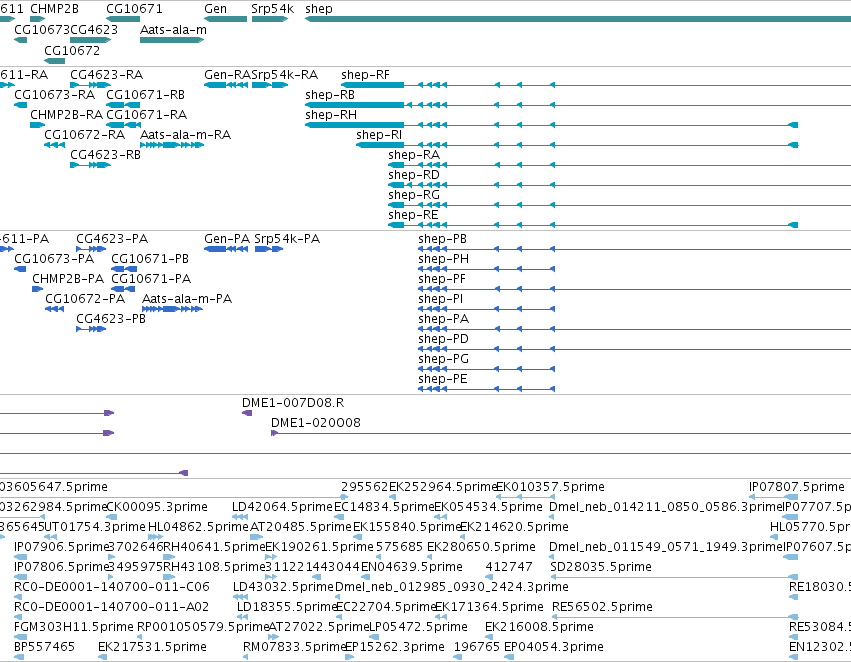This screenshot has height=662, width=851.
Task: Click the EK010357.5prime EST label
Action: click(550, 487)
